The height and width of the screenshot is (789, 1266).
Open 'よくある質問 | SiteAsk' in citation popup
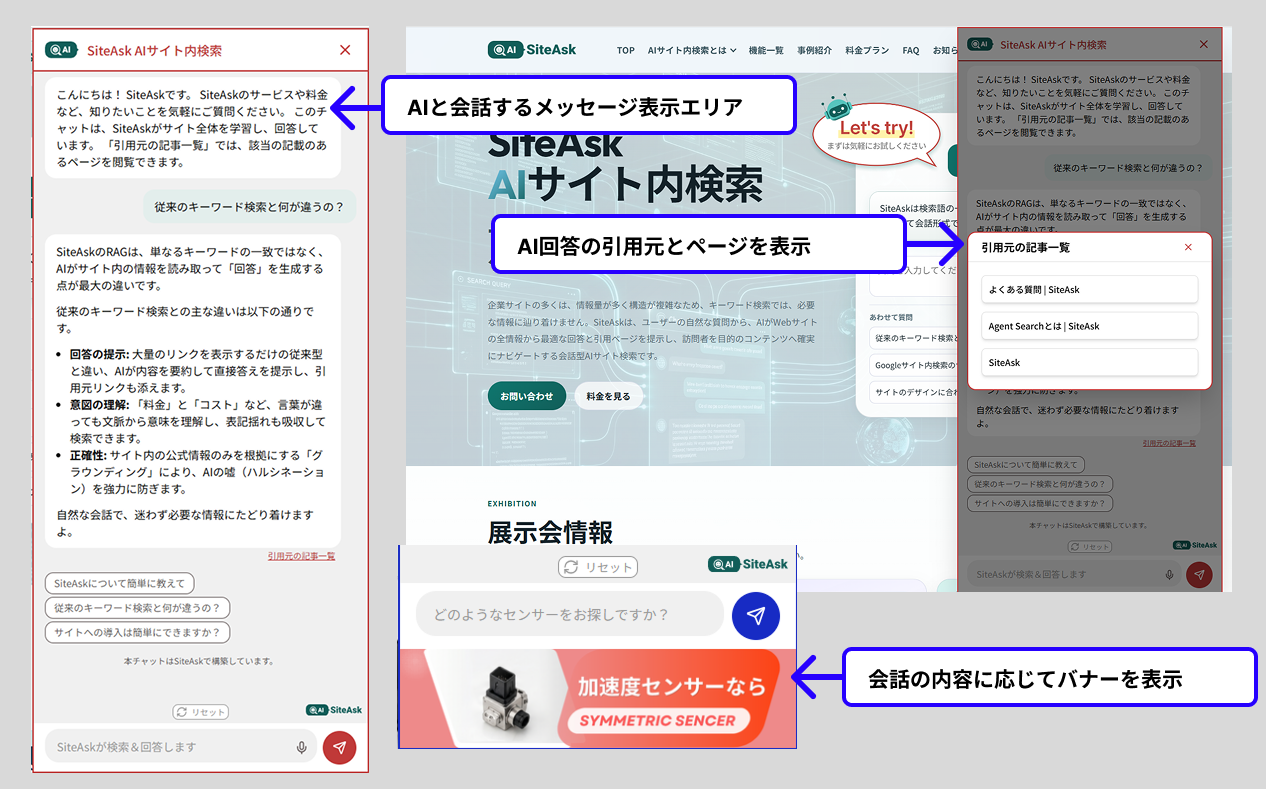[1089, 289]
